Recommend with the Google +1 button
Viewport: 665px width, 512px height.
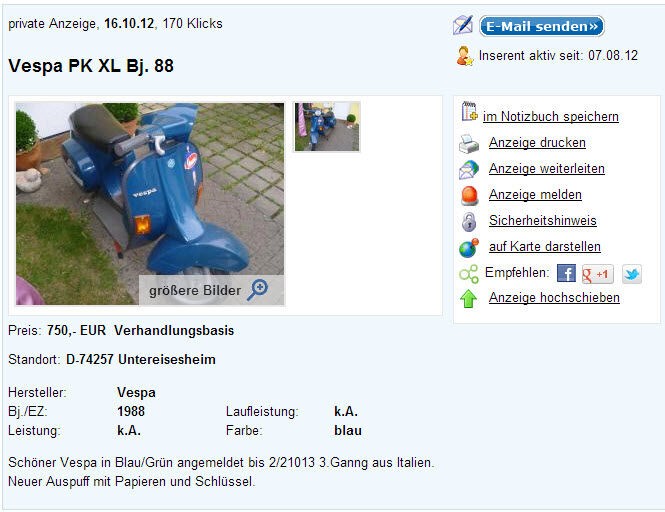598,274
